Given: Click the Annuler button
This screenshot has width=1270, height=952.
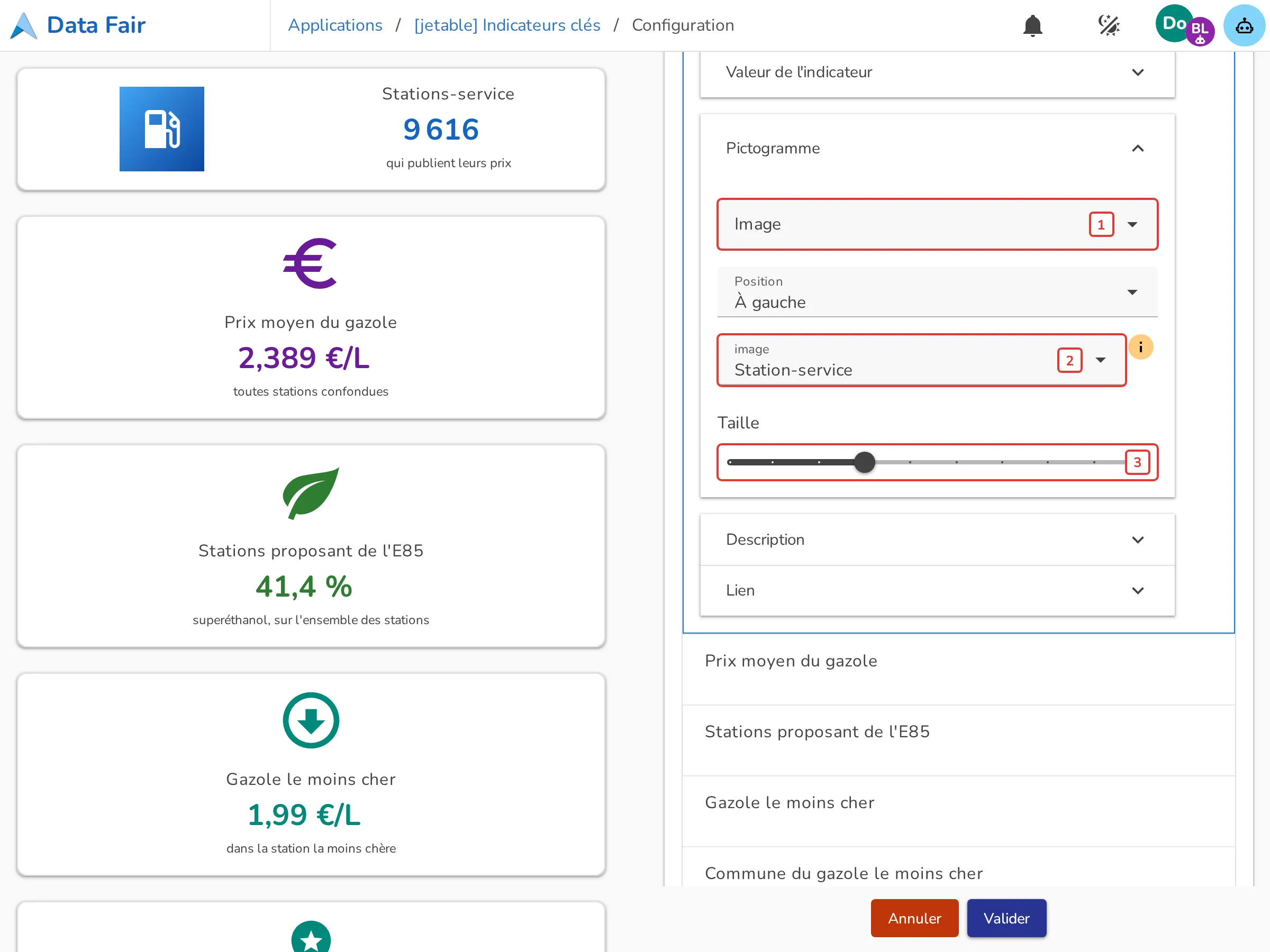Looking at the screenshot, I should [x=914, y=918].
